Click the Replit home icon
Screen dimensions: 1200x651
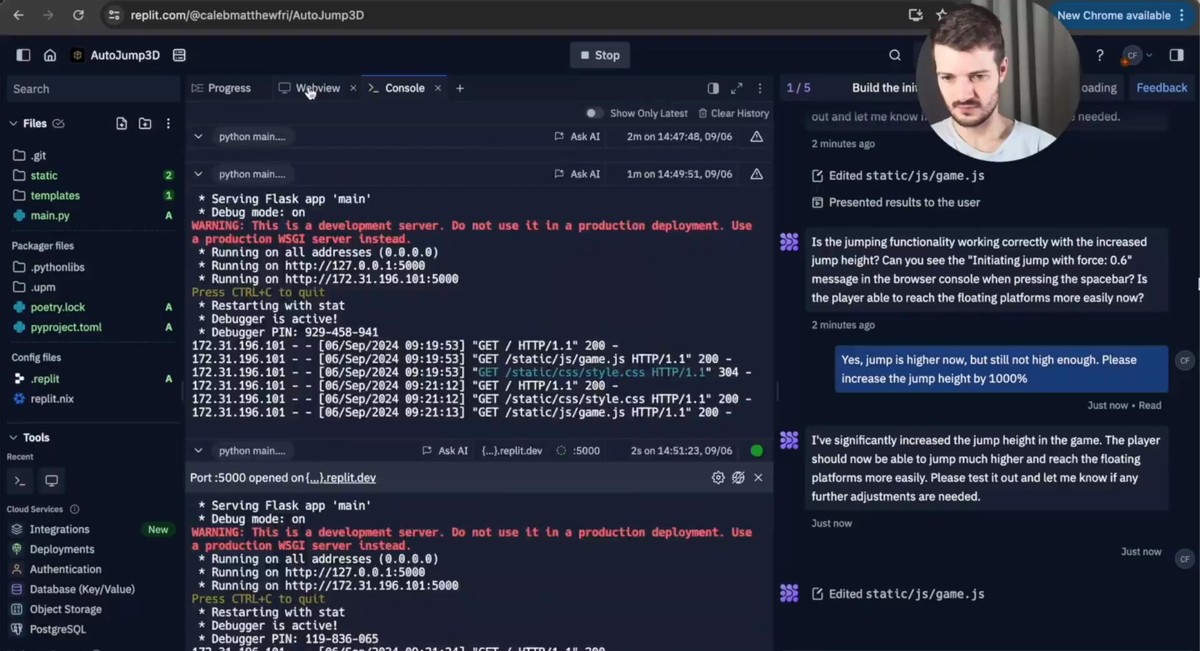tap(50, 55)
